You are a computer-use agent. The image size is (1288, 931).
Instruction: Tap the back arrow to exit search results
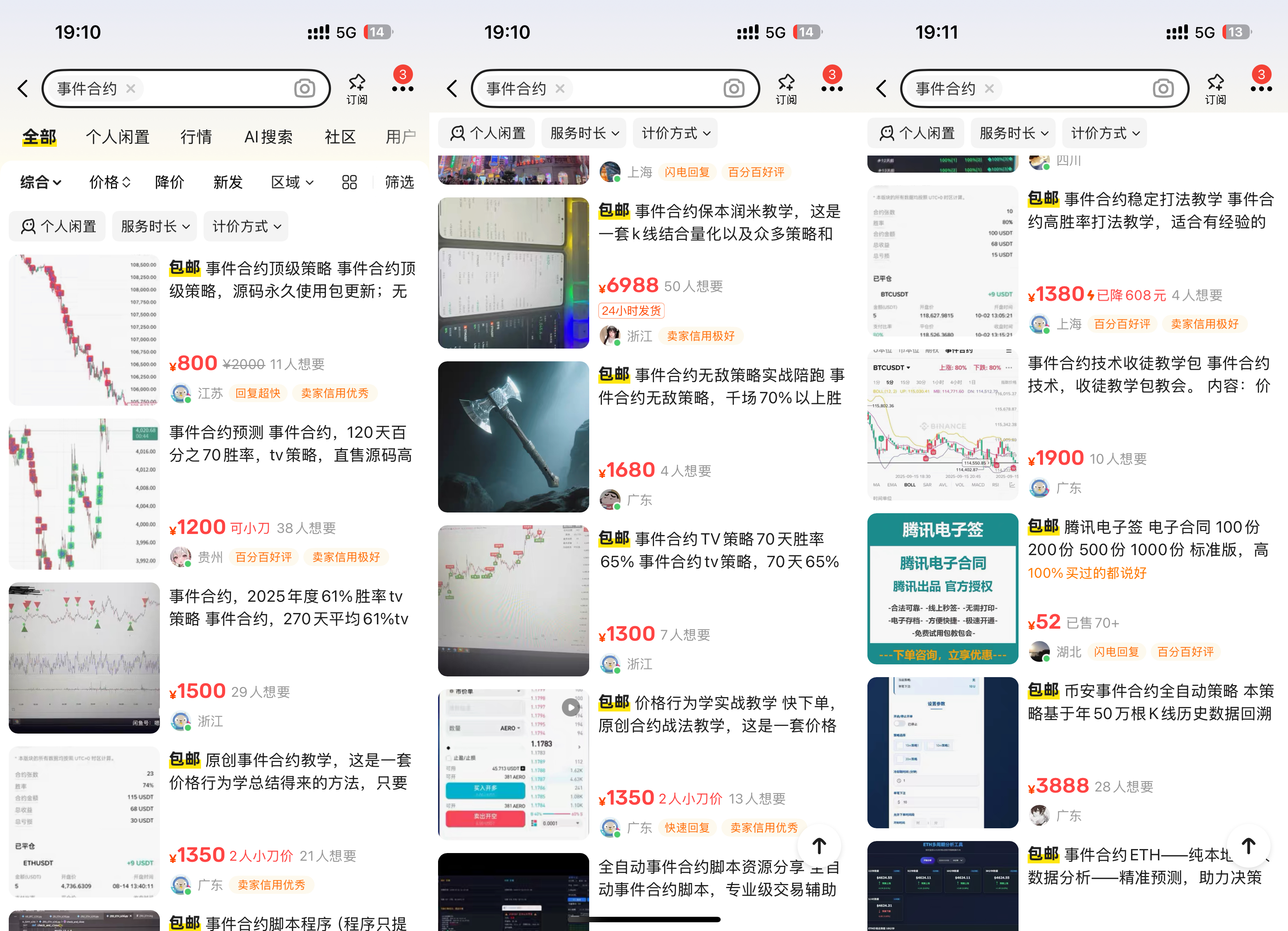tap(23, 88)
